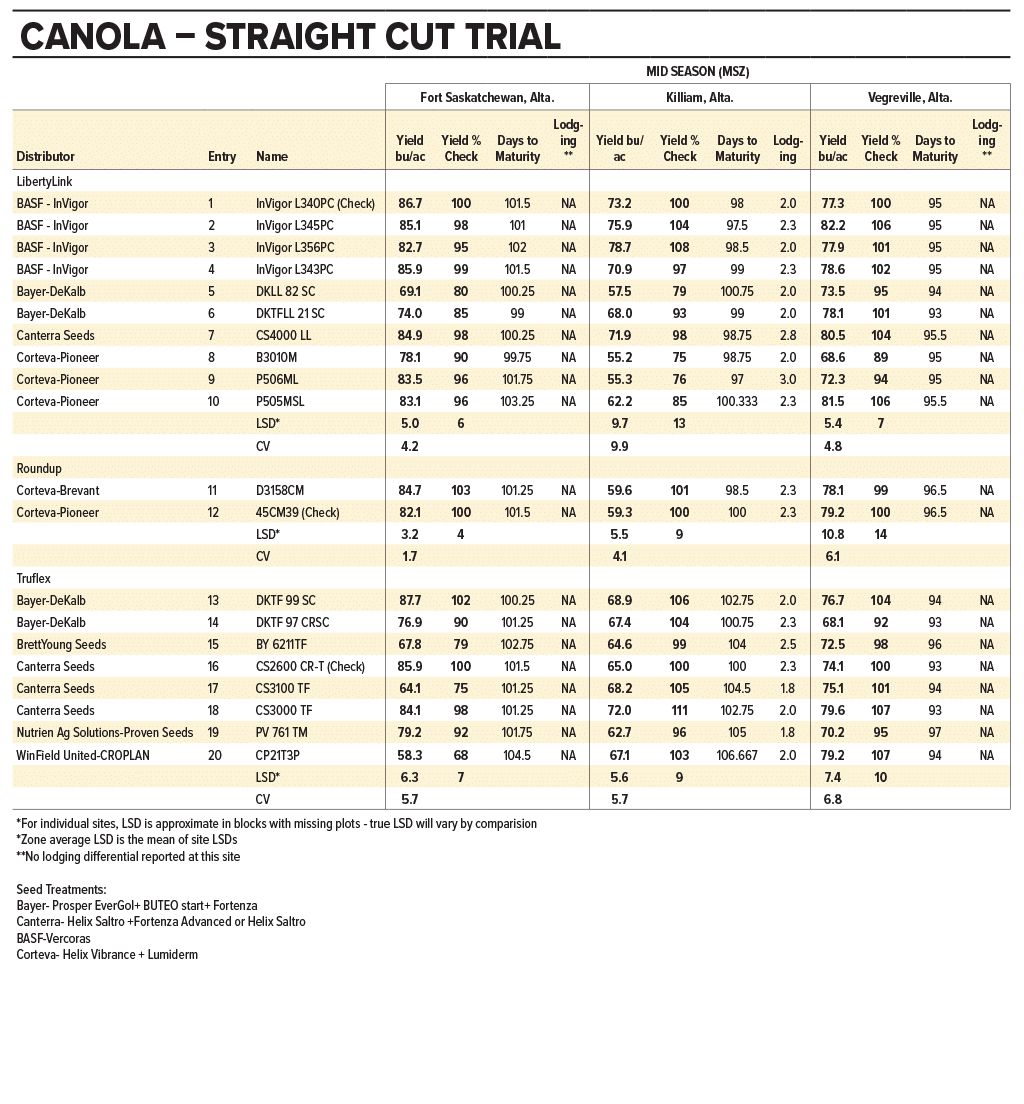
Task: Click the 'Zone average LSD' footnote line
Action: click(127, 839)
